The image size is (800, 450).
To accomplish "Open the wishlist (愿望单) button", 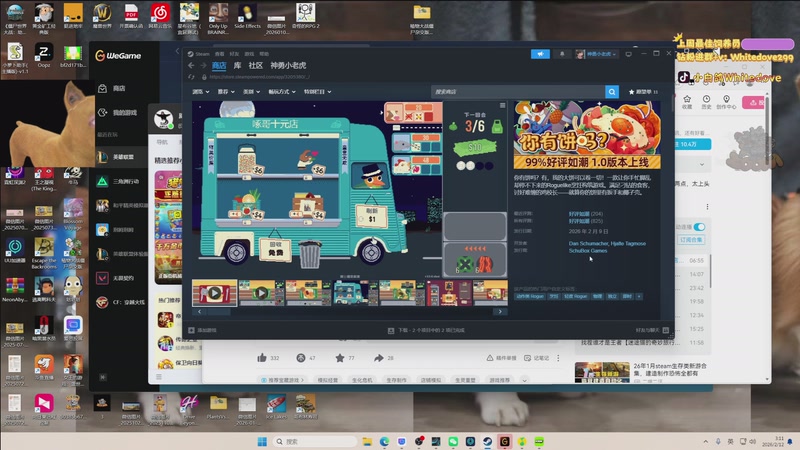I will (x=643, y=92).
